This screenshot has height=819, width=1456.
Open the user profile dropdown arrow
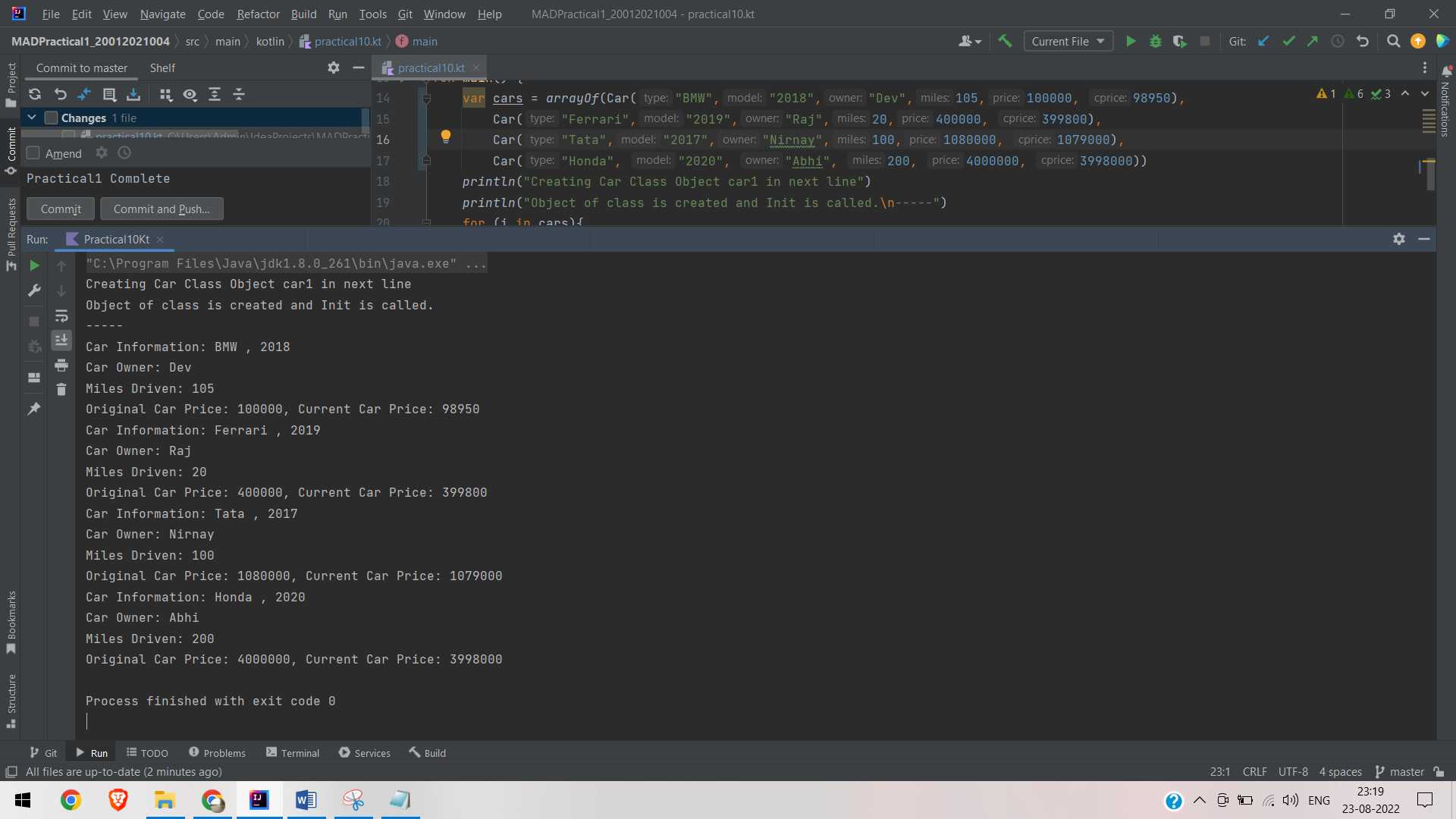coord(977,41)
